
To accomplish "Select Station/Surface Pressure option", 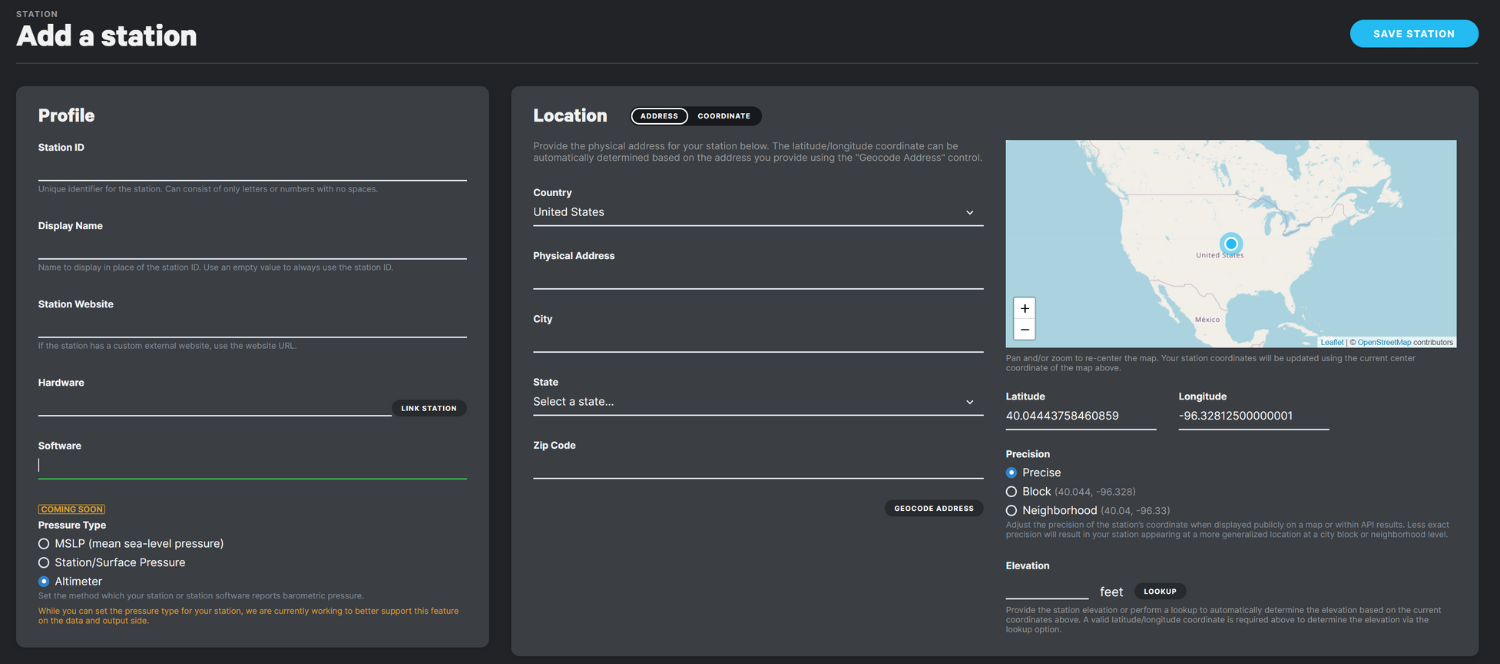I will tap(44, 563).
